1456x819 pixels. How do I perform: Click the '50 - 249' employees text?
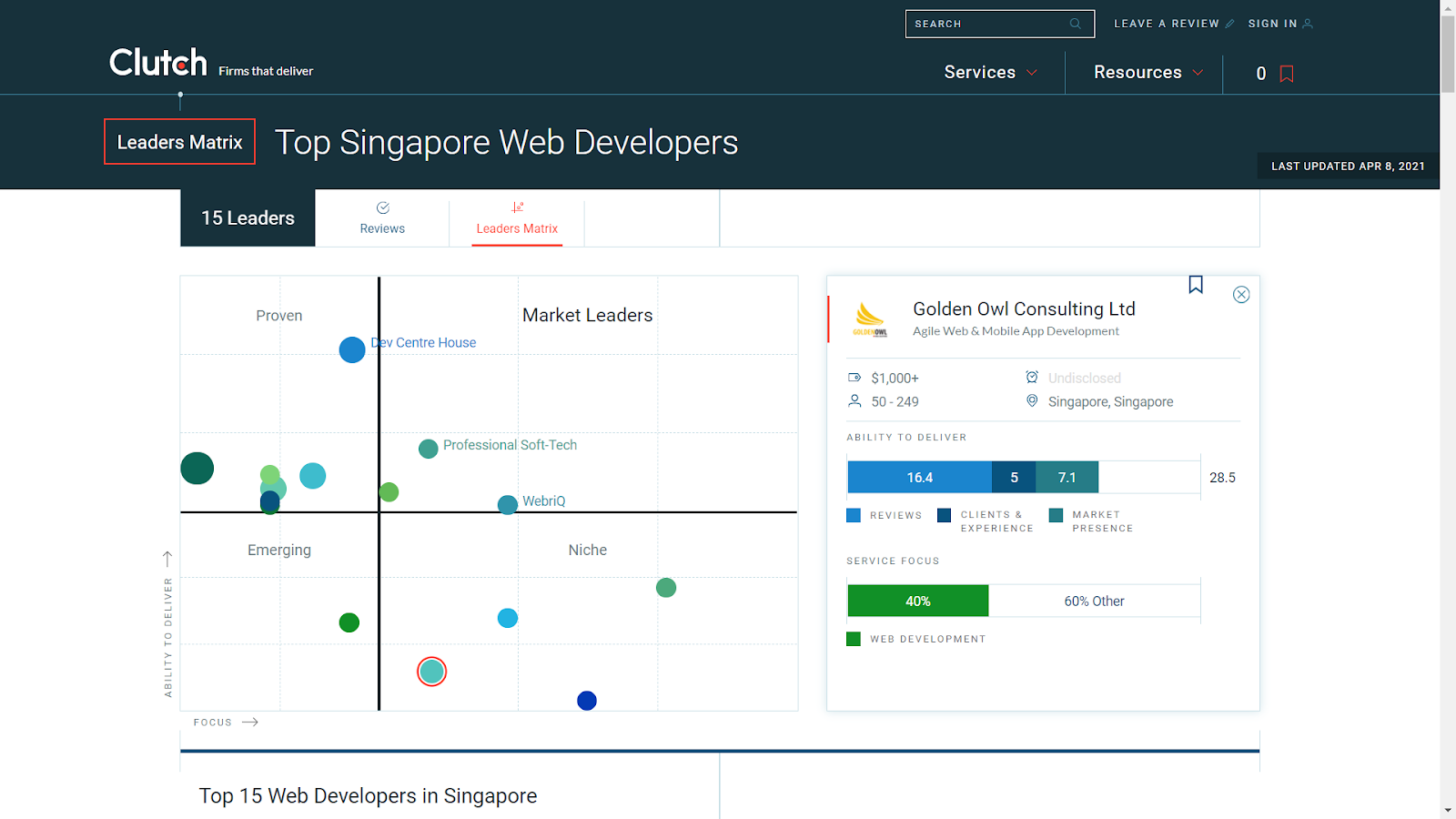pyautogui.click(x=895, y=402)
